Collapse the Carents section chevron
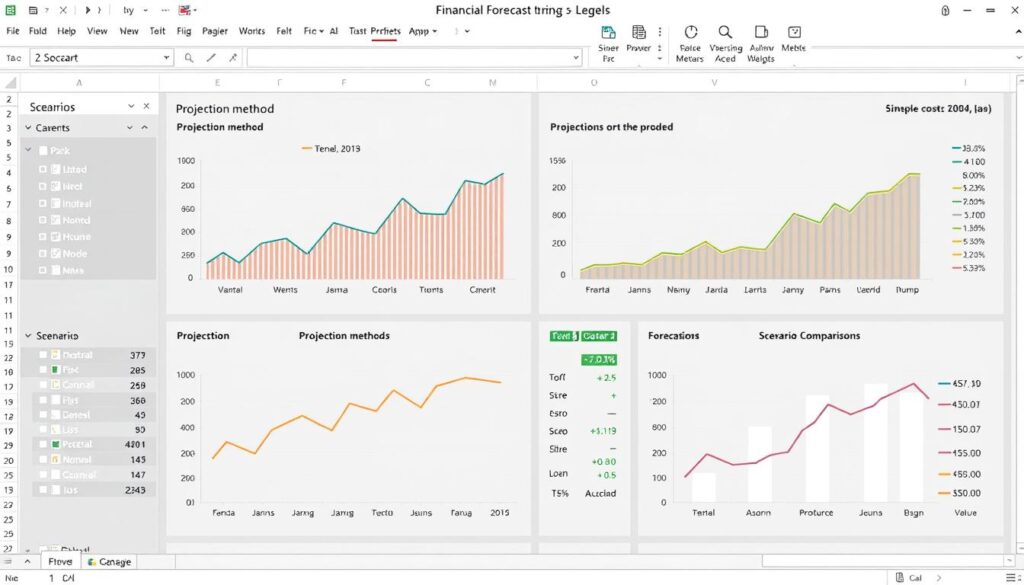The width and height of the screenshot is (1024, 585). coord(145,127)
